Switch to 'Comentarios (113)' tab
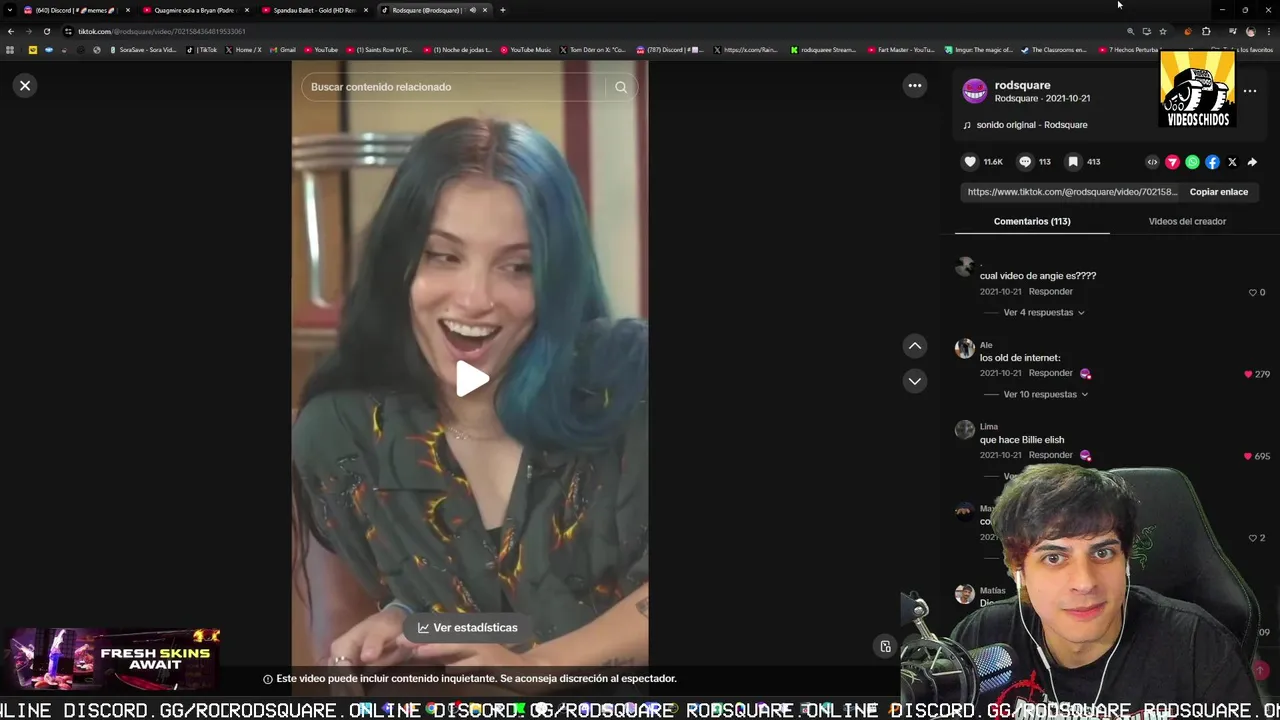The image size is (1280, 720). tap(1032, 221)
